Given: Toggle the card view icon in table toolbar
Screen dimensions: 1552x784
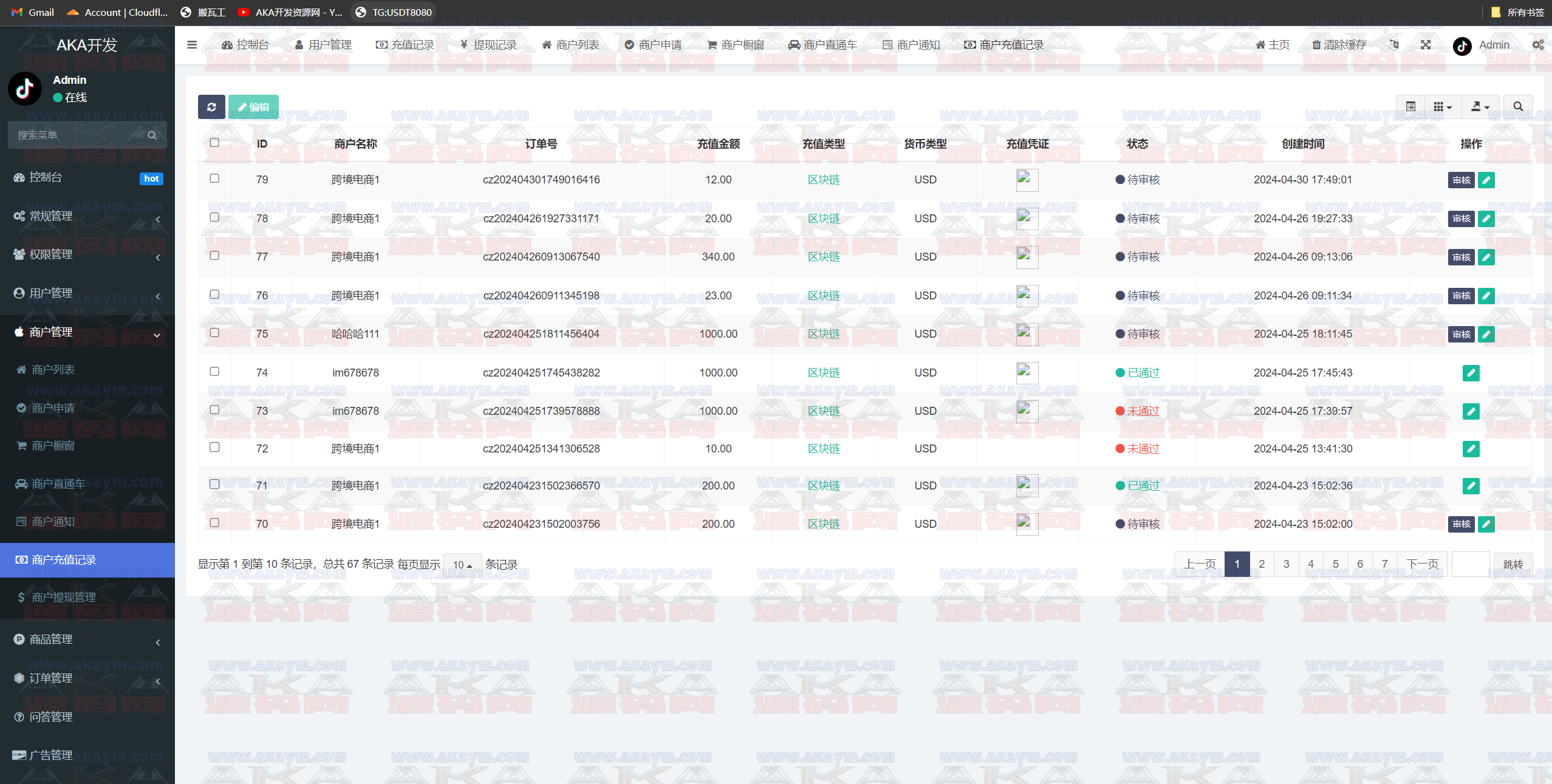Looking at the screenshot, I should point(1410,107).
